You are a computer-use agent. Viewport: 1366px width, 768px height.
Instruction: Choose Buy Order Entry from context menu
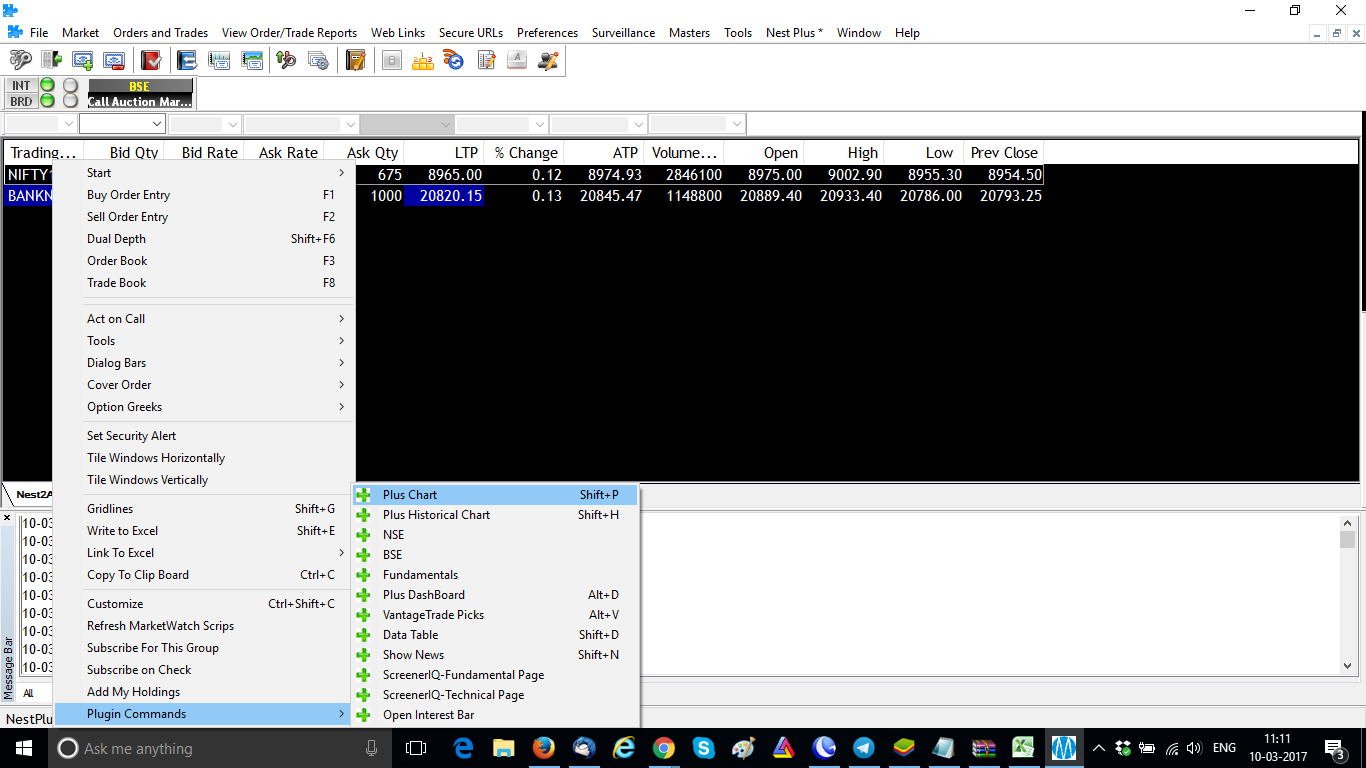[x=204, y=195]
